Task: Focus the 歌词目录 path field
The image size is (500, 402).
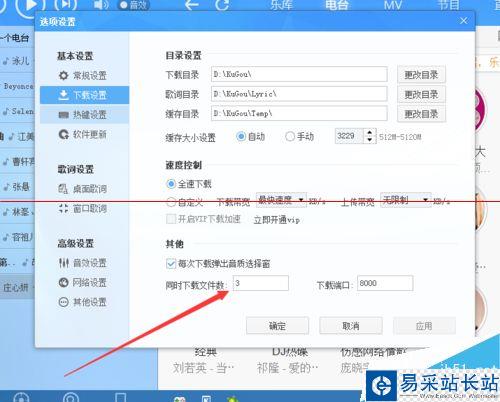Action: (299, 94)
